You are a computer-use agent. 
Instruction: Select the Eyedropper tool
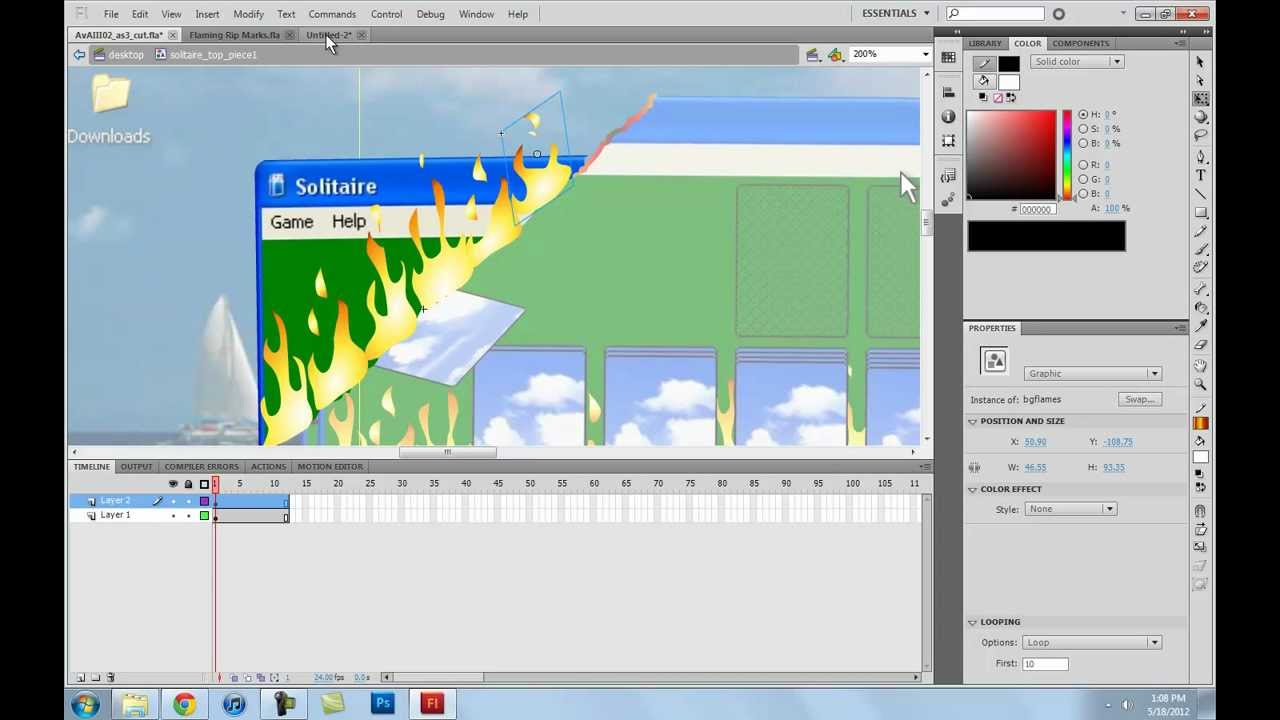pyautogui.click(x=1200, y=326)
